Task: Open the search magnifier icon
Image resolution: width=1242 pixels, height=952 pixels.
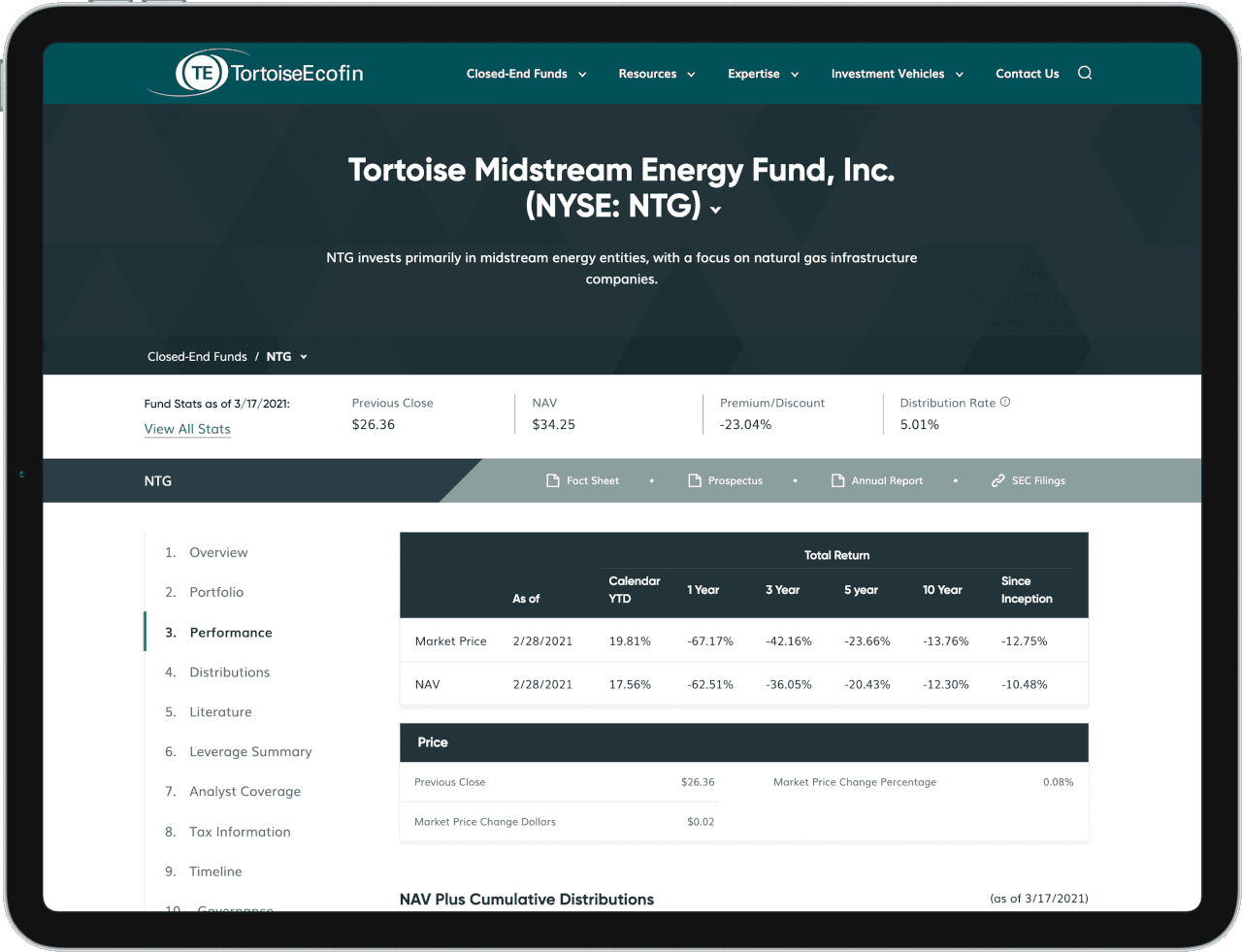Action: (x=1085, y=73)
